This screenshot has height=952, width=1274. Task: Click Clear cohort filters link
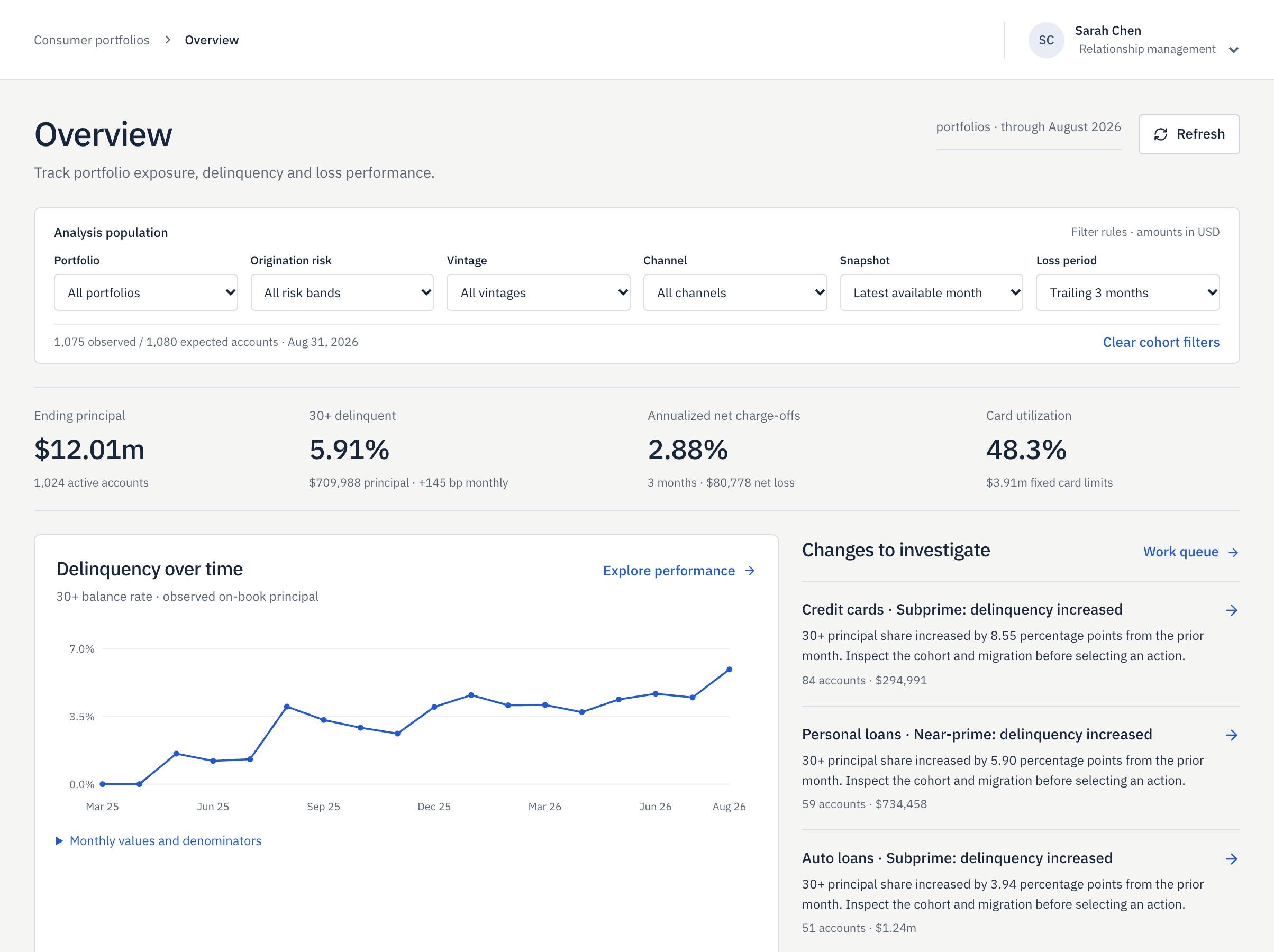(x=1161, y=342)
